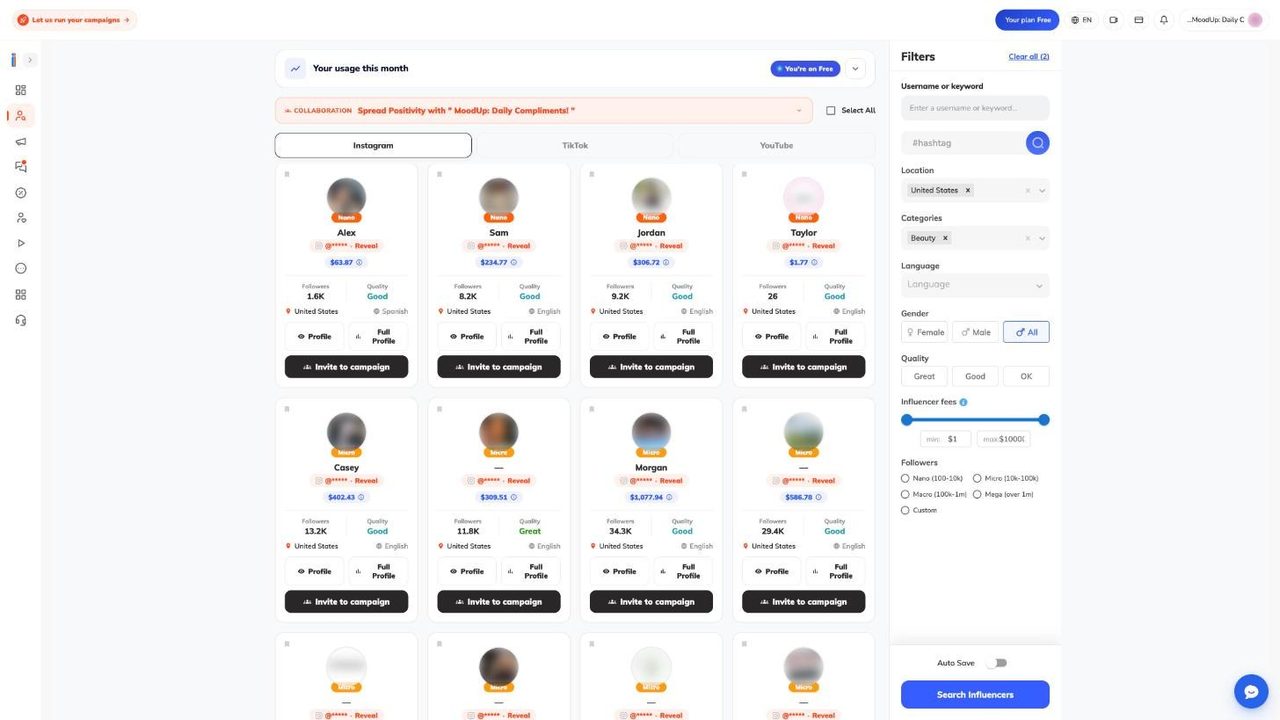The width and height of the screenshot is (1280, 720).
Task: Select the Instagram tab
Action: 373,145
